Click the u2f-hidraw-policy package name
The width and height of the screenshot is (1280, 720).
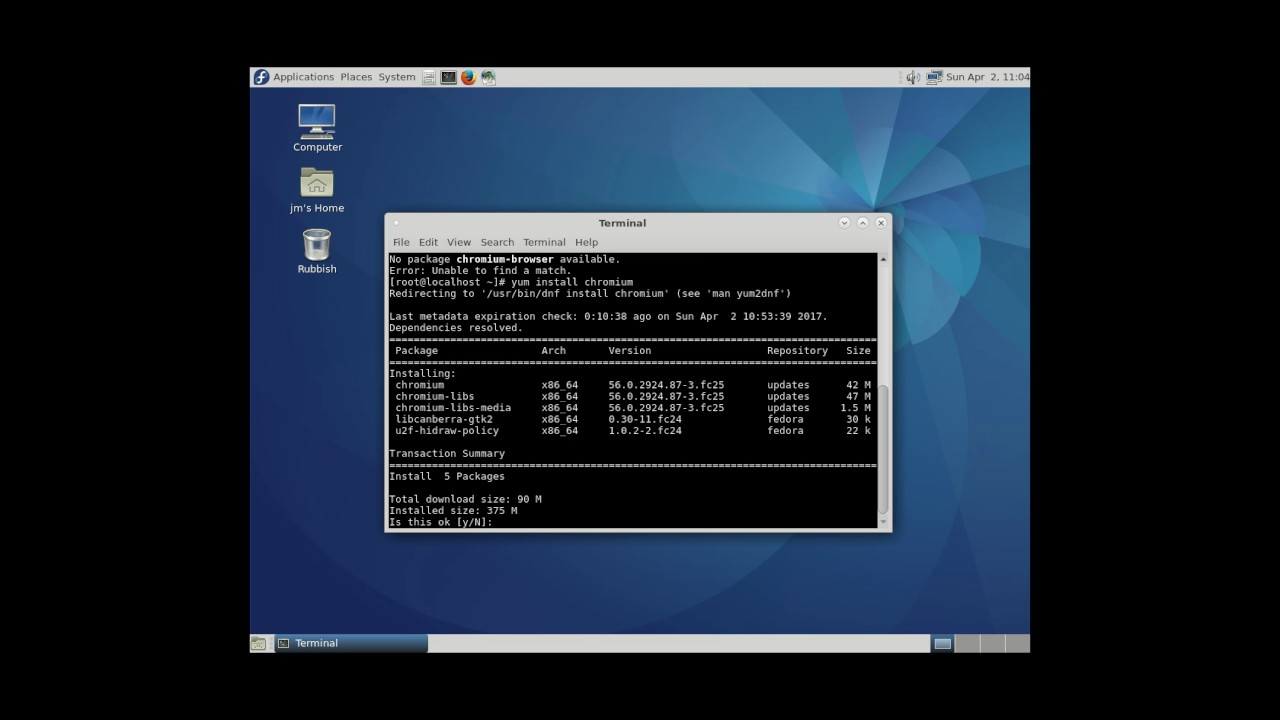(447, 431)
